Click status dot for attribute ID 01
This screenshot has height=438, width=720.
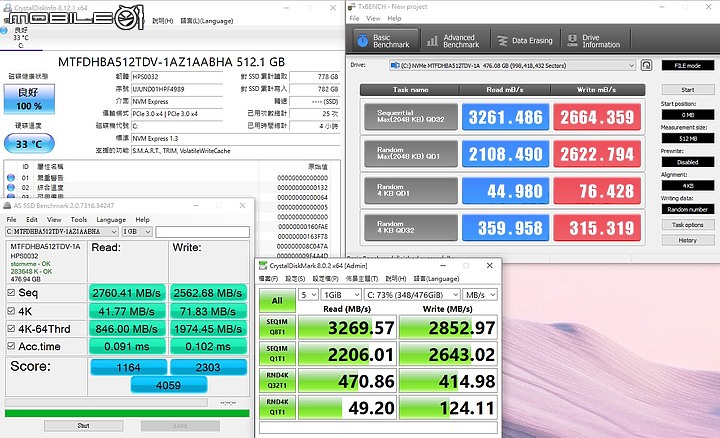click(x=11, y=178)
